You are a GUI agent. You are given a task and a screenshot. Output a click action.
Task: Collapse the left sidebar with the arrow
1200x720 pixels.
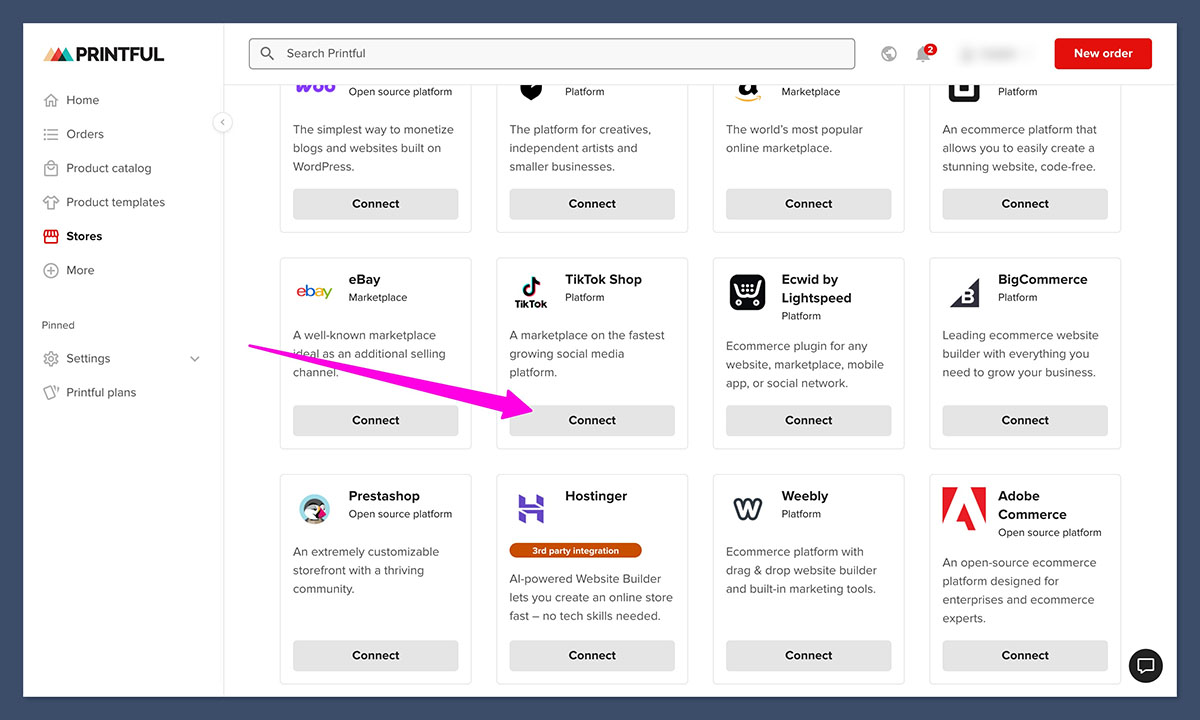(223, 122)
